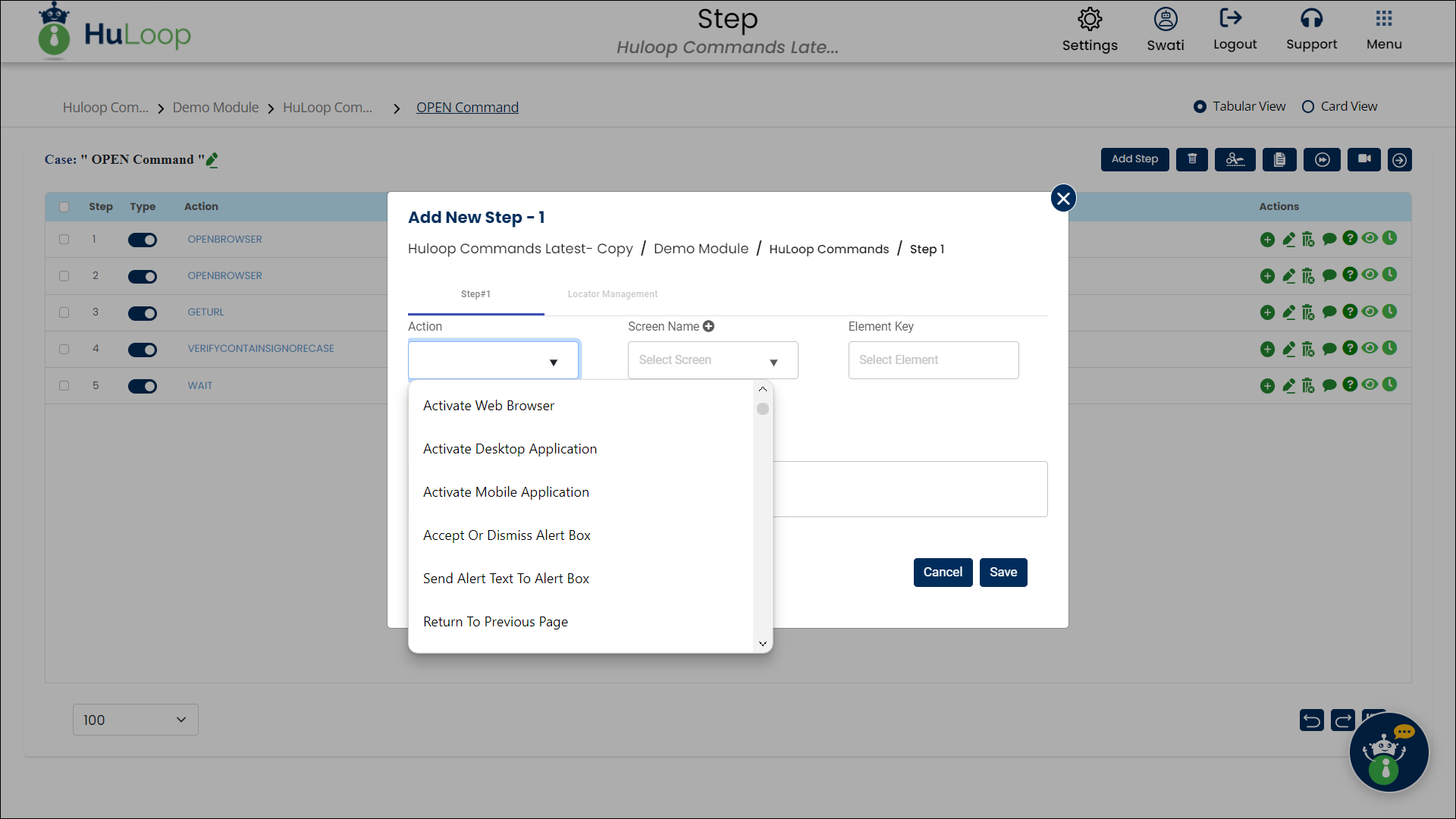This screenshot has height=819, width=1456.
Task: Click the edit pencil icon in step 2 row
Action: (x=1288, y=275)
